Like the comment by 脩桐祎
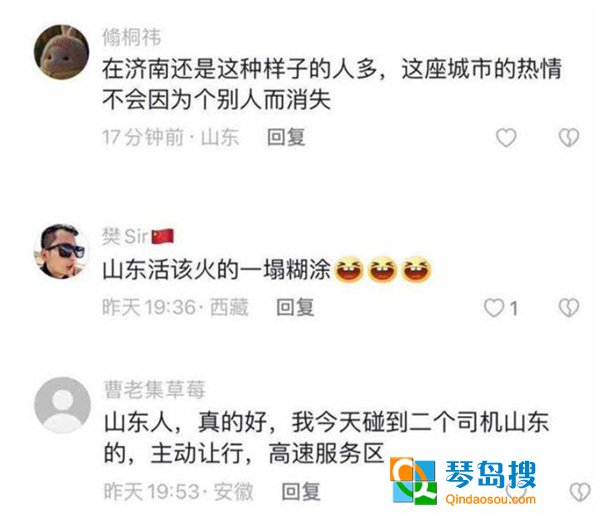This screenshot has width=600, height=515. 506,137
